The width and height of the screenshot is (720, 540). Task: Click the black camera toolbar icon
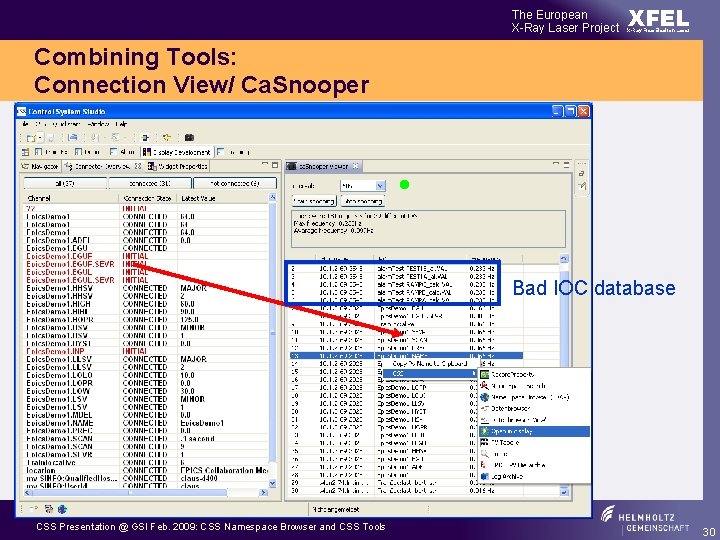[x=189, y=137]
